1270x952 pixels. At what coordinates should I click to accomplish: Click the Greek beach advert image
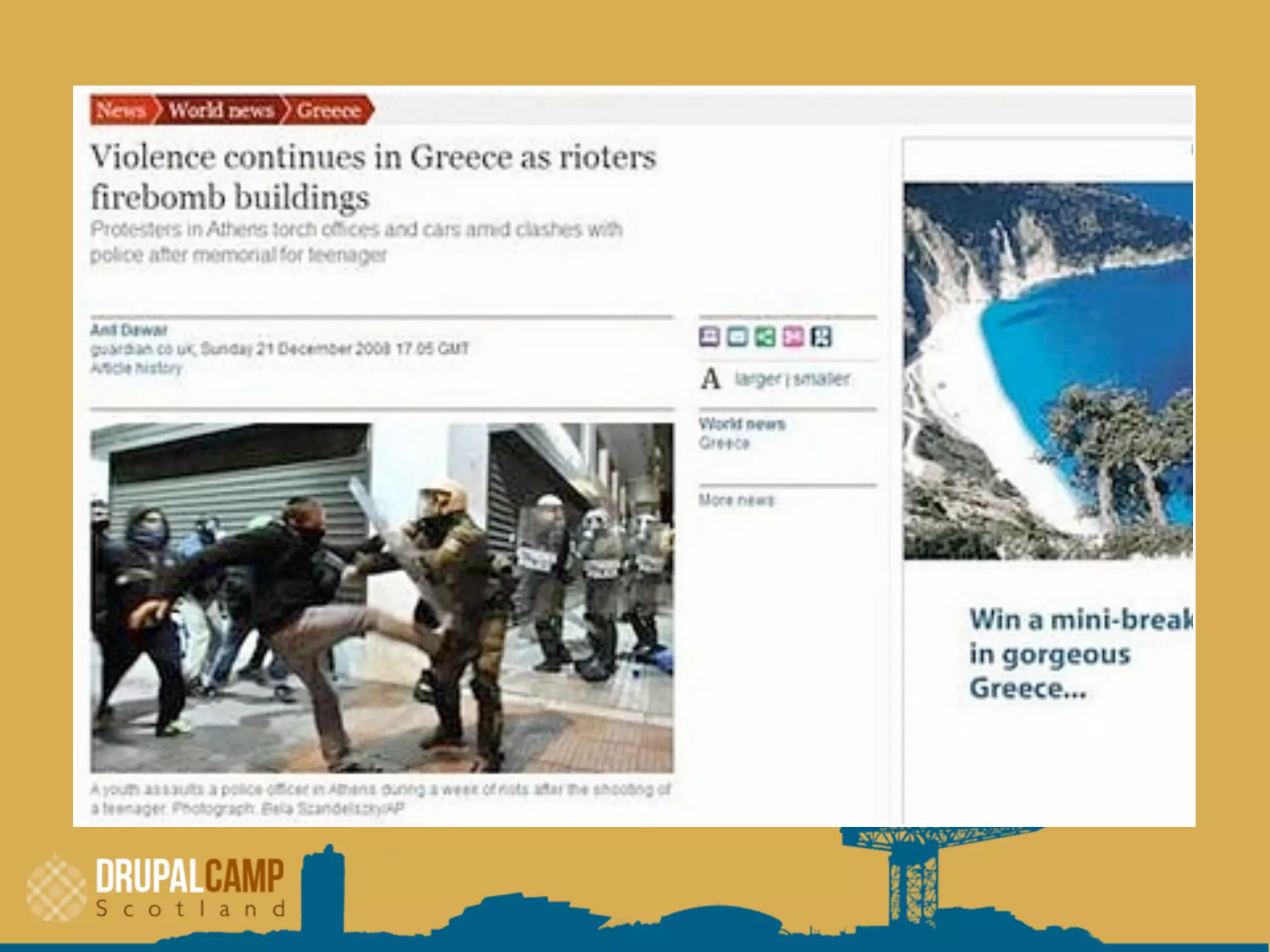1048,371
